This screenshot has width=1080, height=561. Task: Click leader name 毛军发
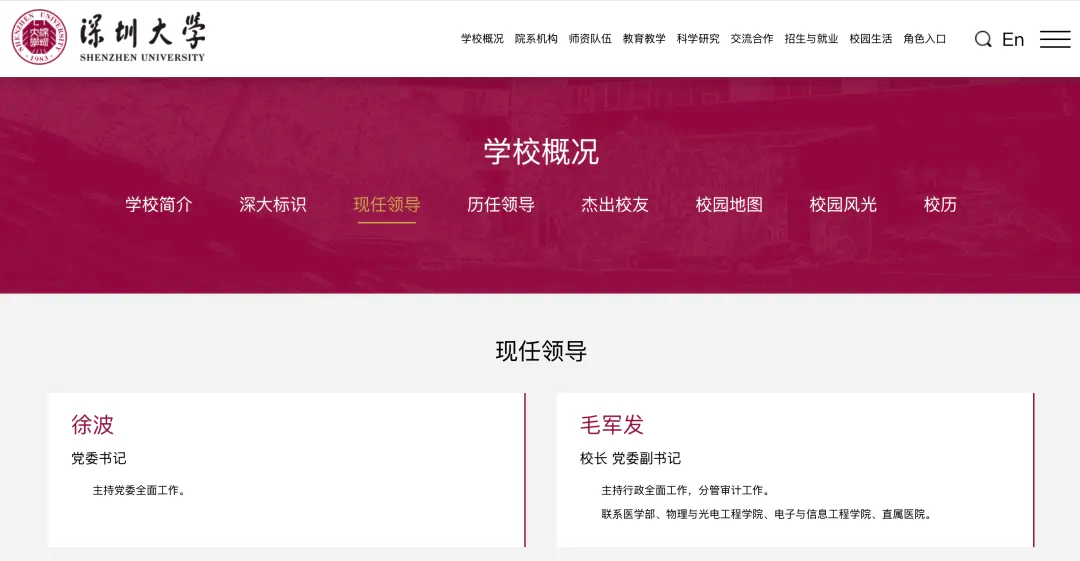click(612, 425)
